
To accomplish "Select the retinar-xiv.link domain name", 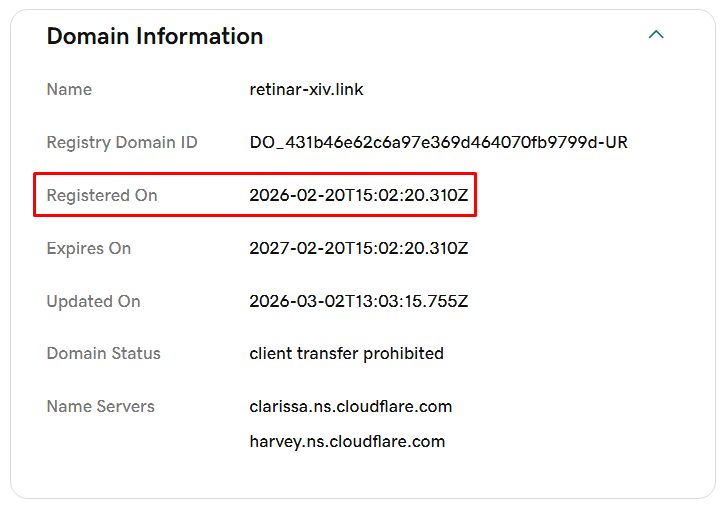I will point(306,90).
